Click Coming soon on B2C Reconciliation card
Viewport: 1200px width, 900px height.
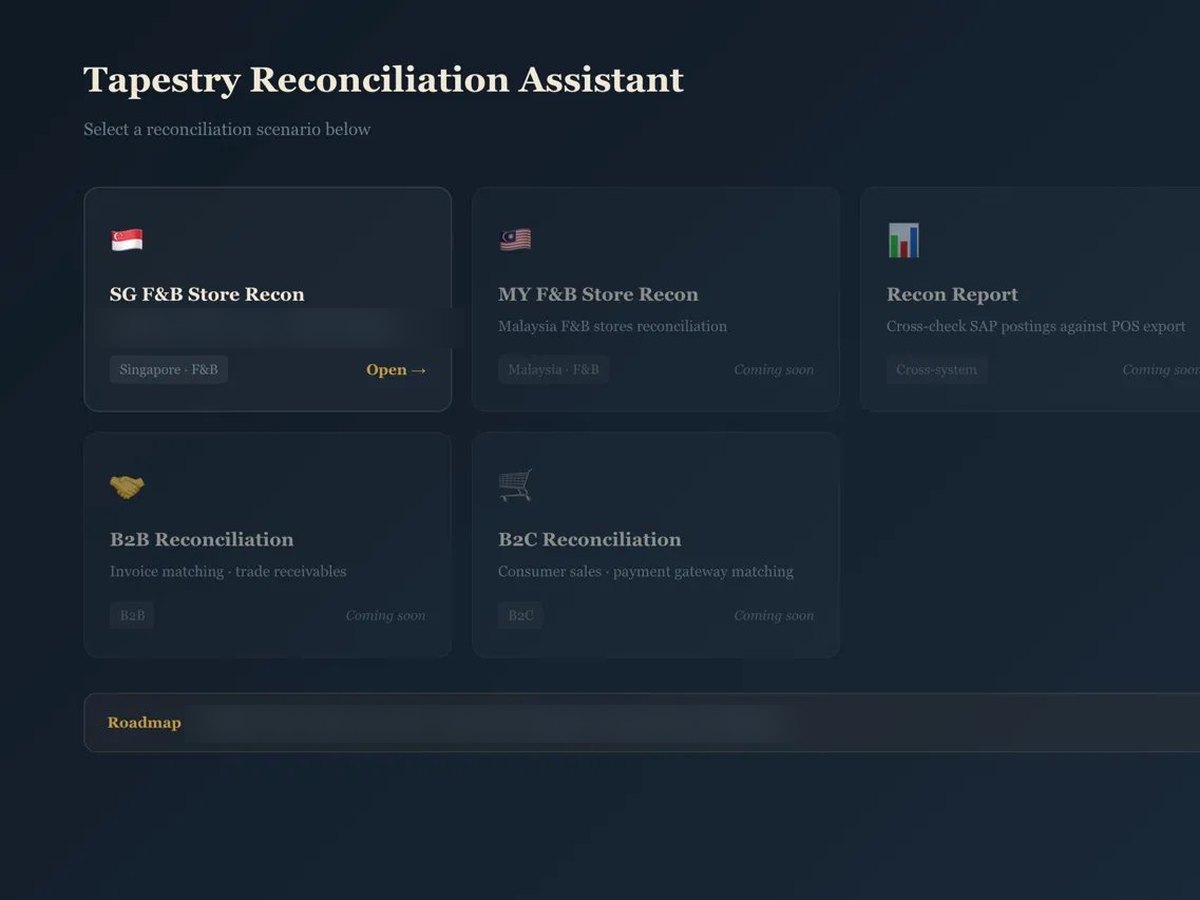[774, 615]
